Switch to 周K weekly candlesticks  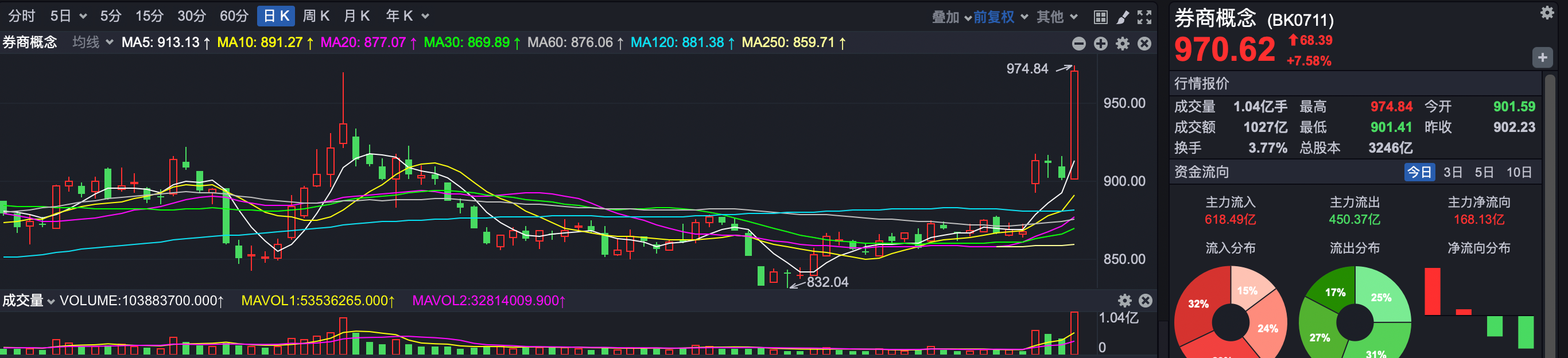pyautogui.click(x=316, y=16)
